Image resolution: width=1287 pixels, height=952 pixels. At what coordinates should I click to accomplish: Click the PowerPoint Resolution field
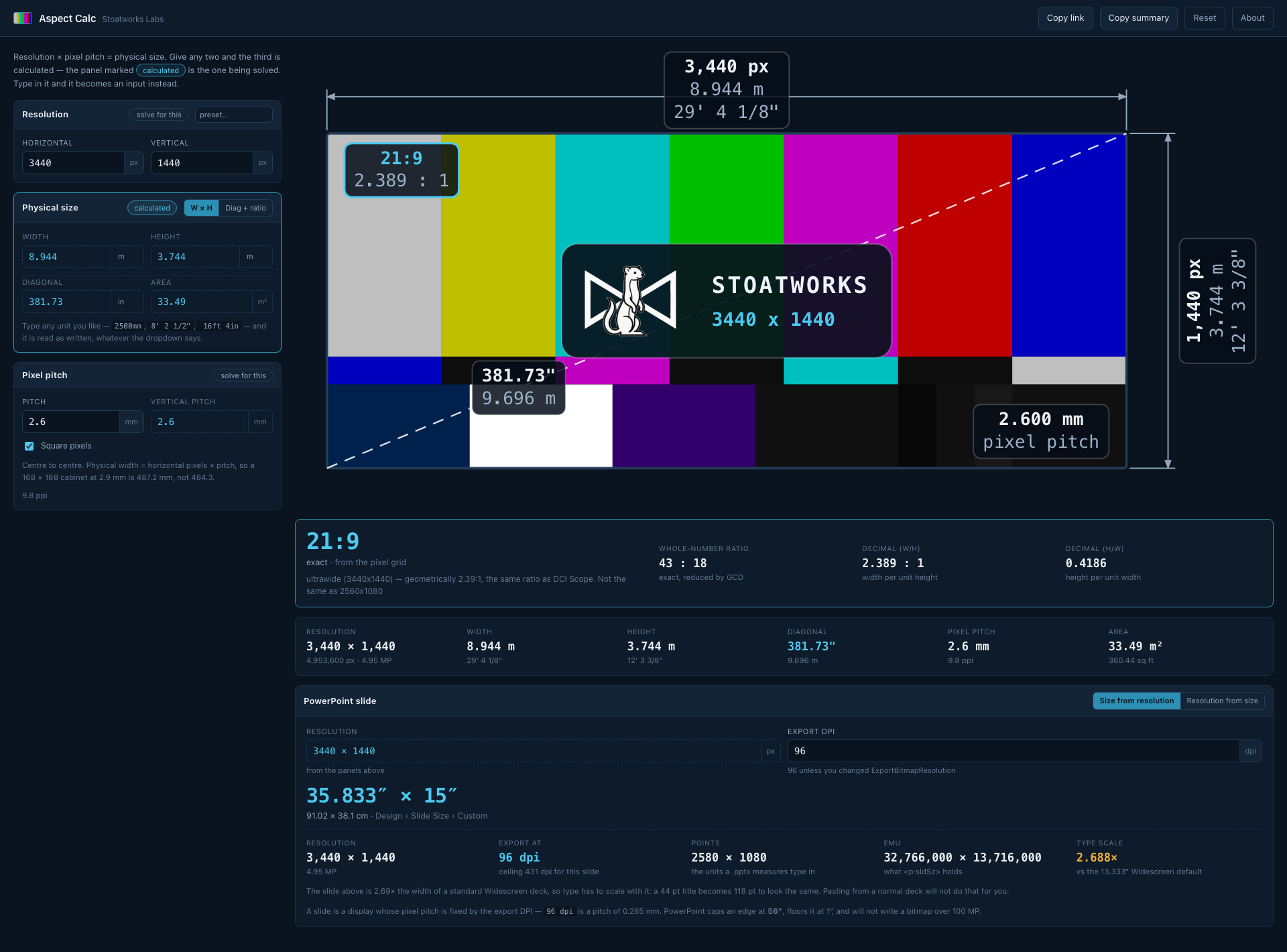click(x=534, y=751)
